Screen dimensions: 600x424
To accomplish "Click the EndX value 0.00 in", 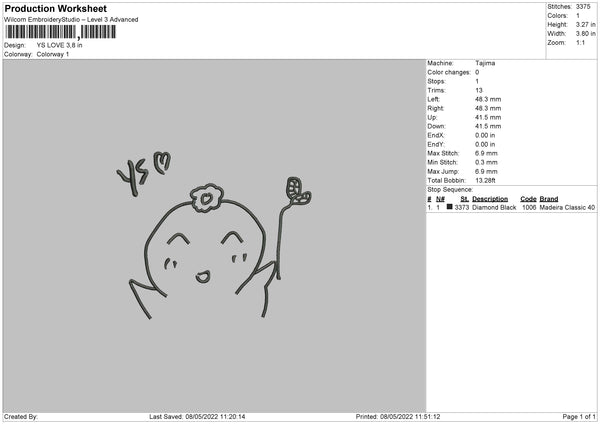I will (485, 135).
